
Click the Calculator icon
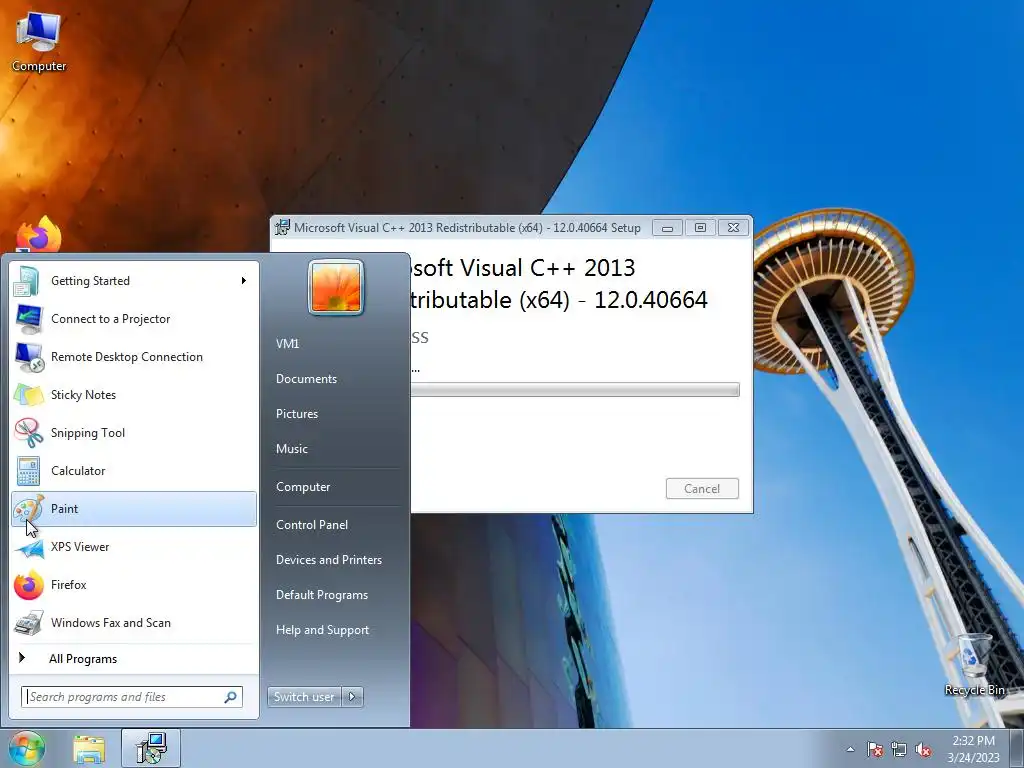28,471
